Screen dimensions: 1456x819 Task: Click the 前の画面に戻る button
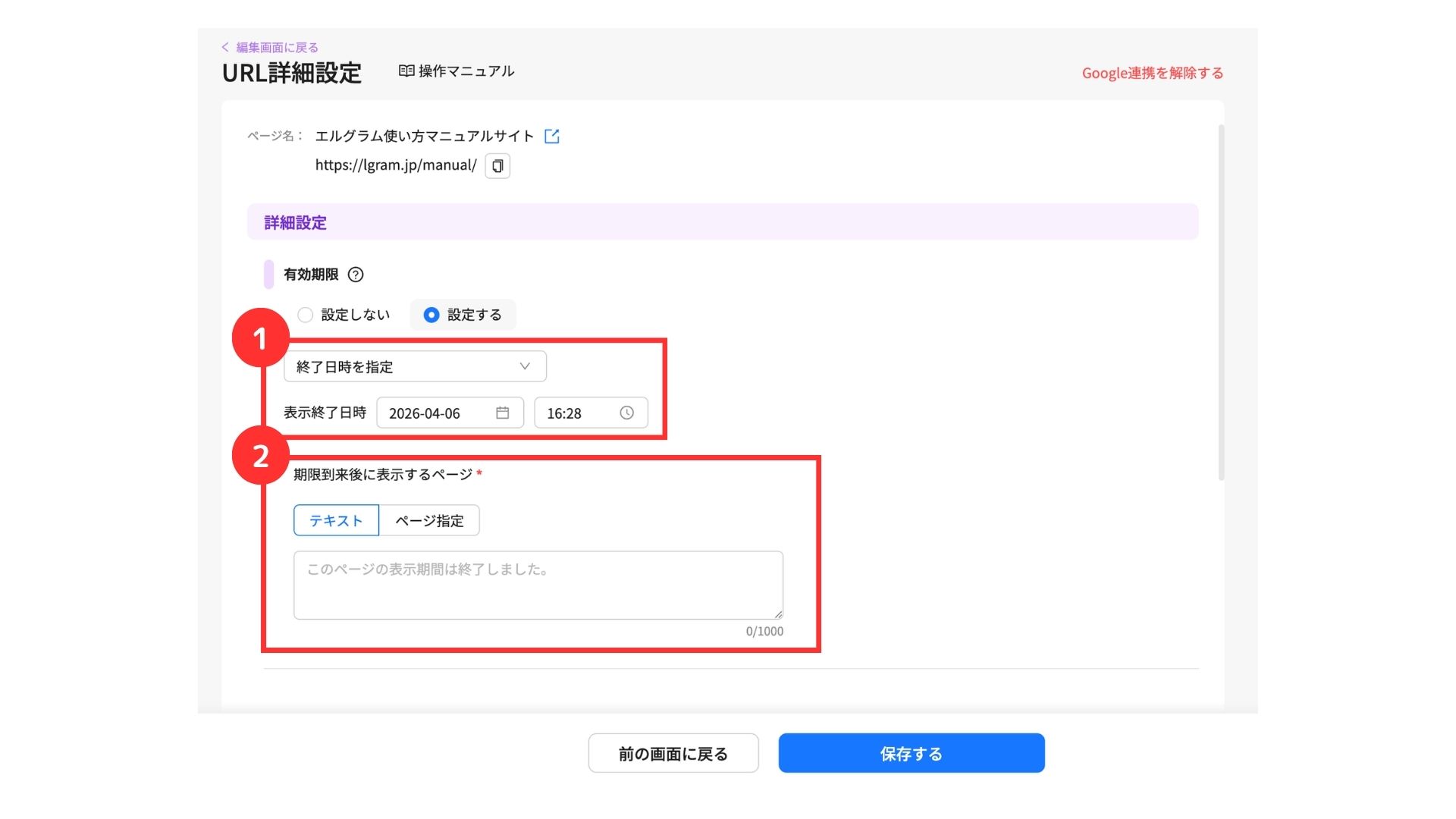click(673, 753)
